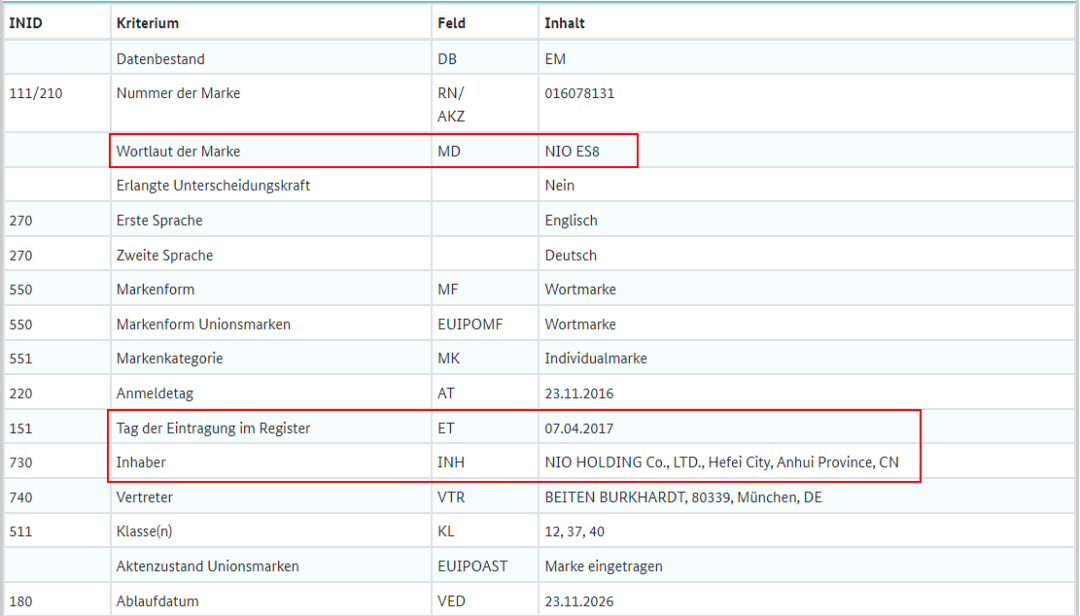Select trademark number 016078131

[579, 93]
